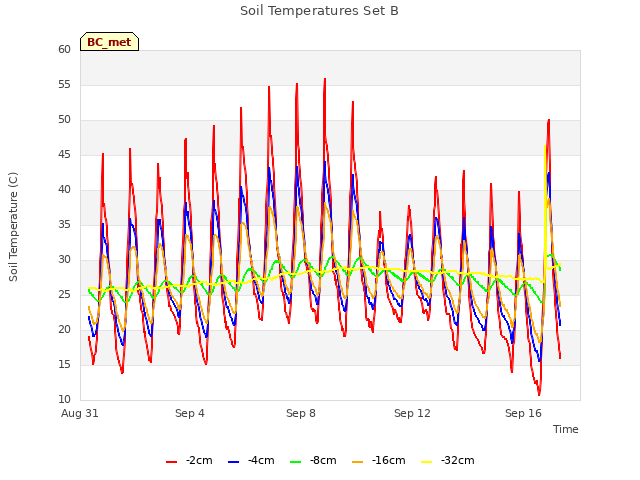Click the 40 y-axis tick label
Viewport: 640px width, 480px height.
click(64, 189)
